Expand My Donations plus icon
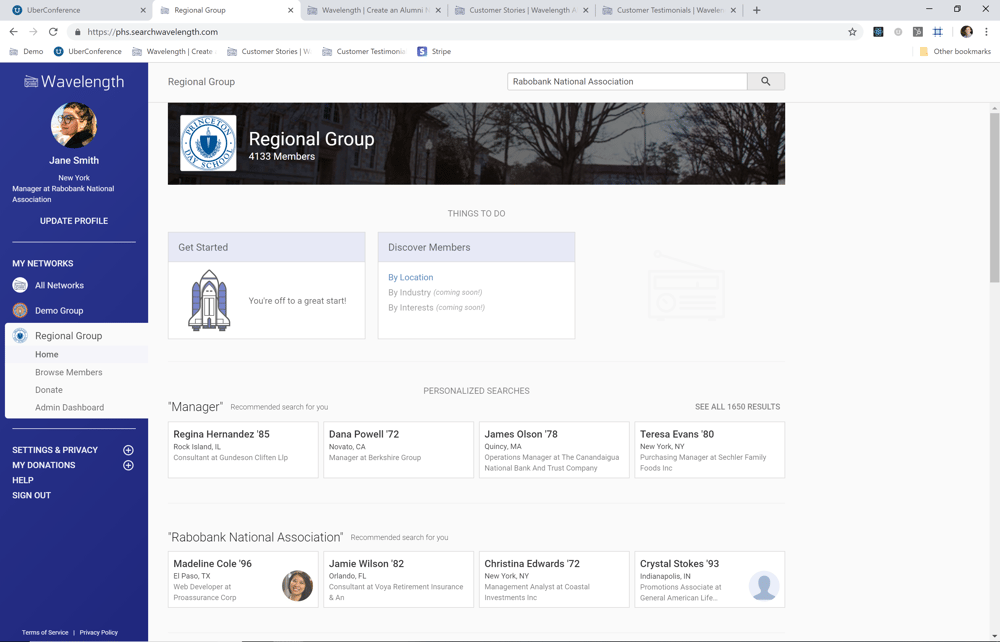This screenshot has height=642, width=1000. 128,465
